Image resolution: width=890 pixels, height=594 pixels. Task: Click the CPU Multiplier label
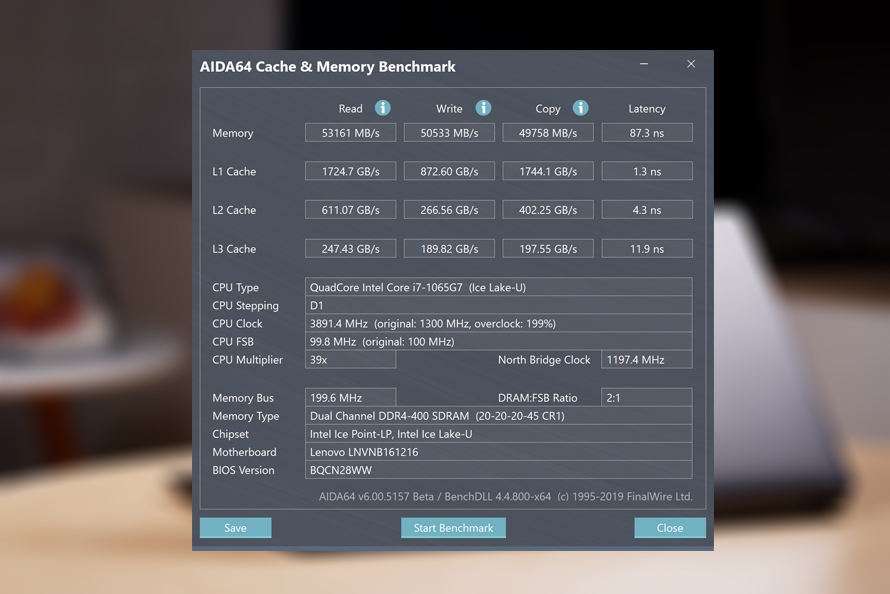coord(247,360)
